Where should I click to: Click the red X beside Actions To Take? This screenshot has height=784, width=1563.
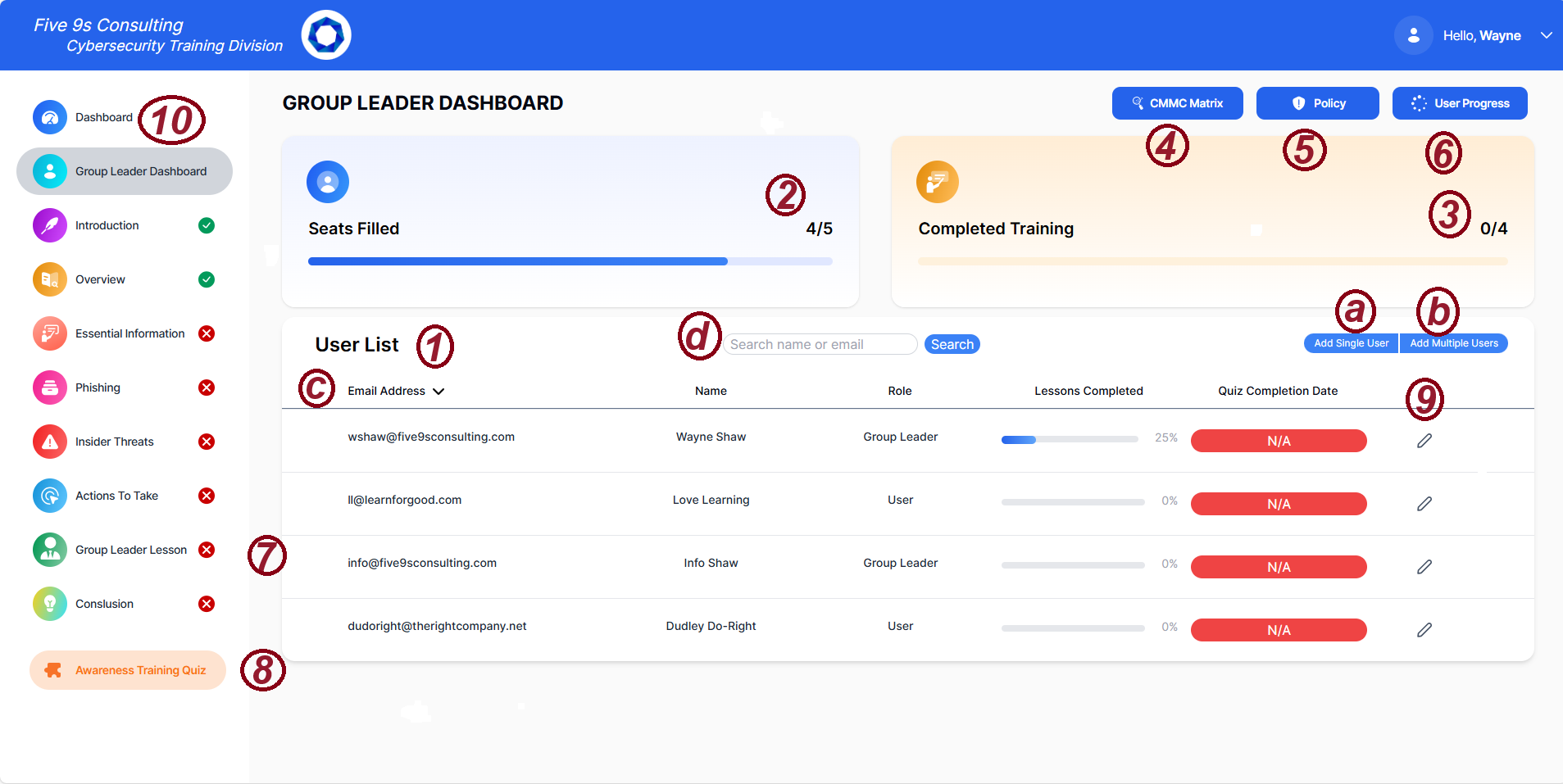tap(207, 496)
